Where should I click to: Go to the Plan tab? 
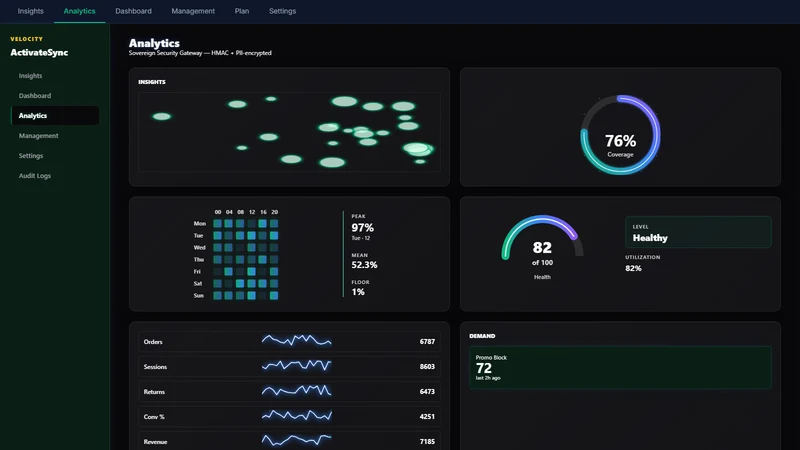click(x=242, y=11)
